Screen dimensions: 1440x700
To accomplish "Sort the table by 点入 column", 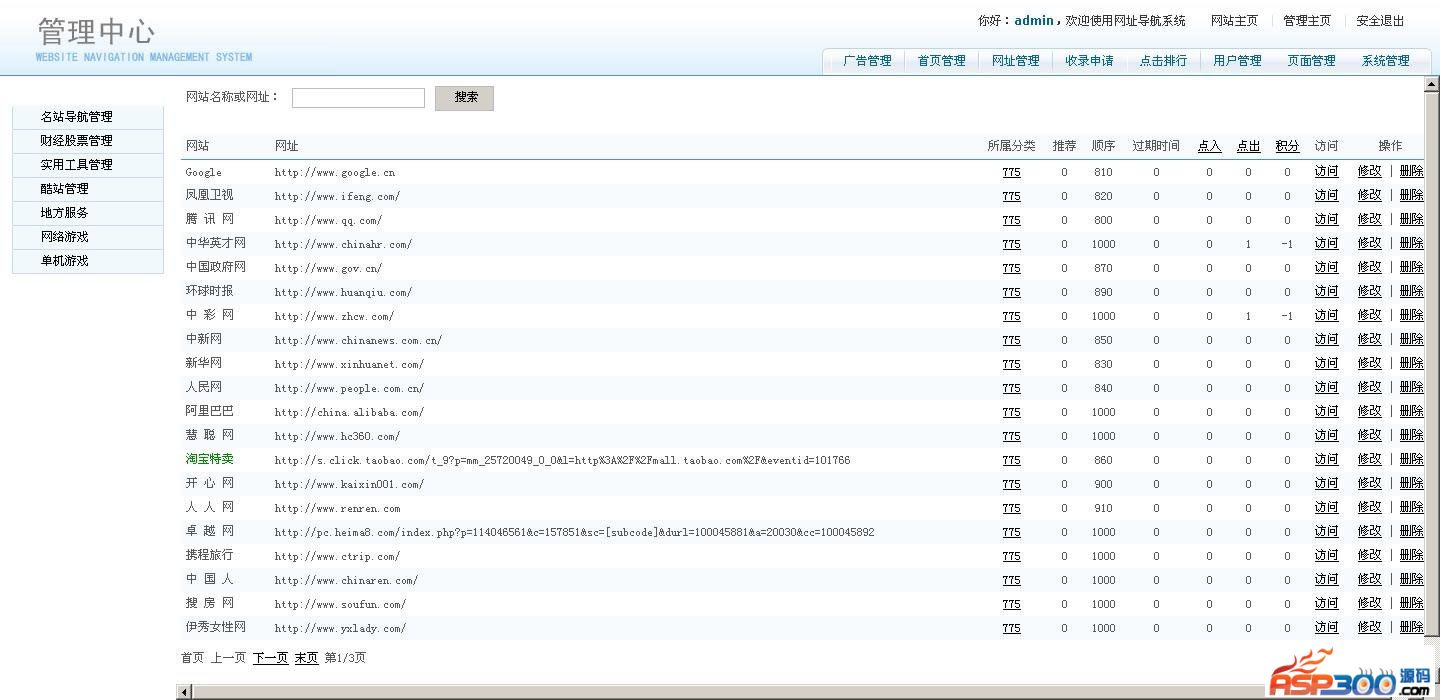I will point(1209,146).
